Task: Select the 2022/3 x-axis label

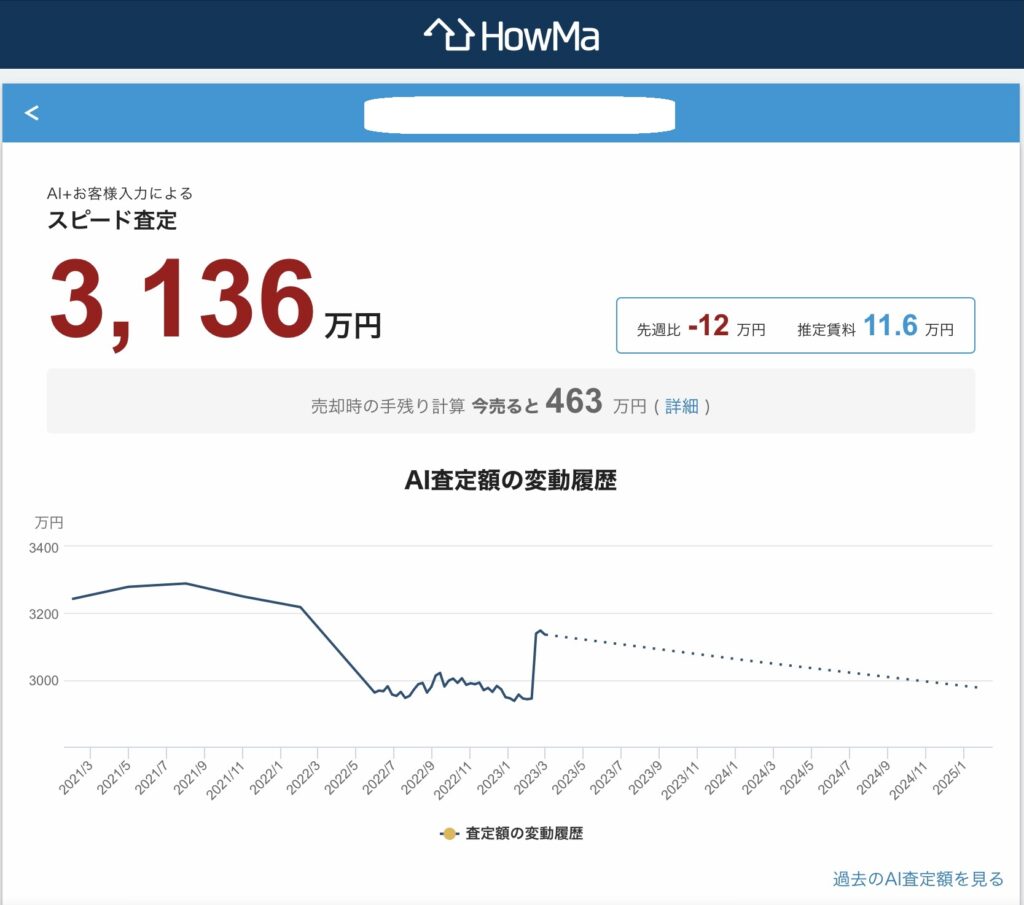Action: click(303, 778)
